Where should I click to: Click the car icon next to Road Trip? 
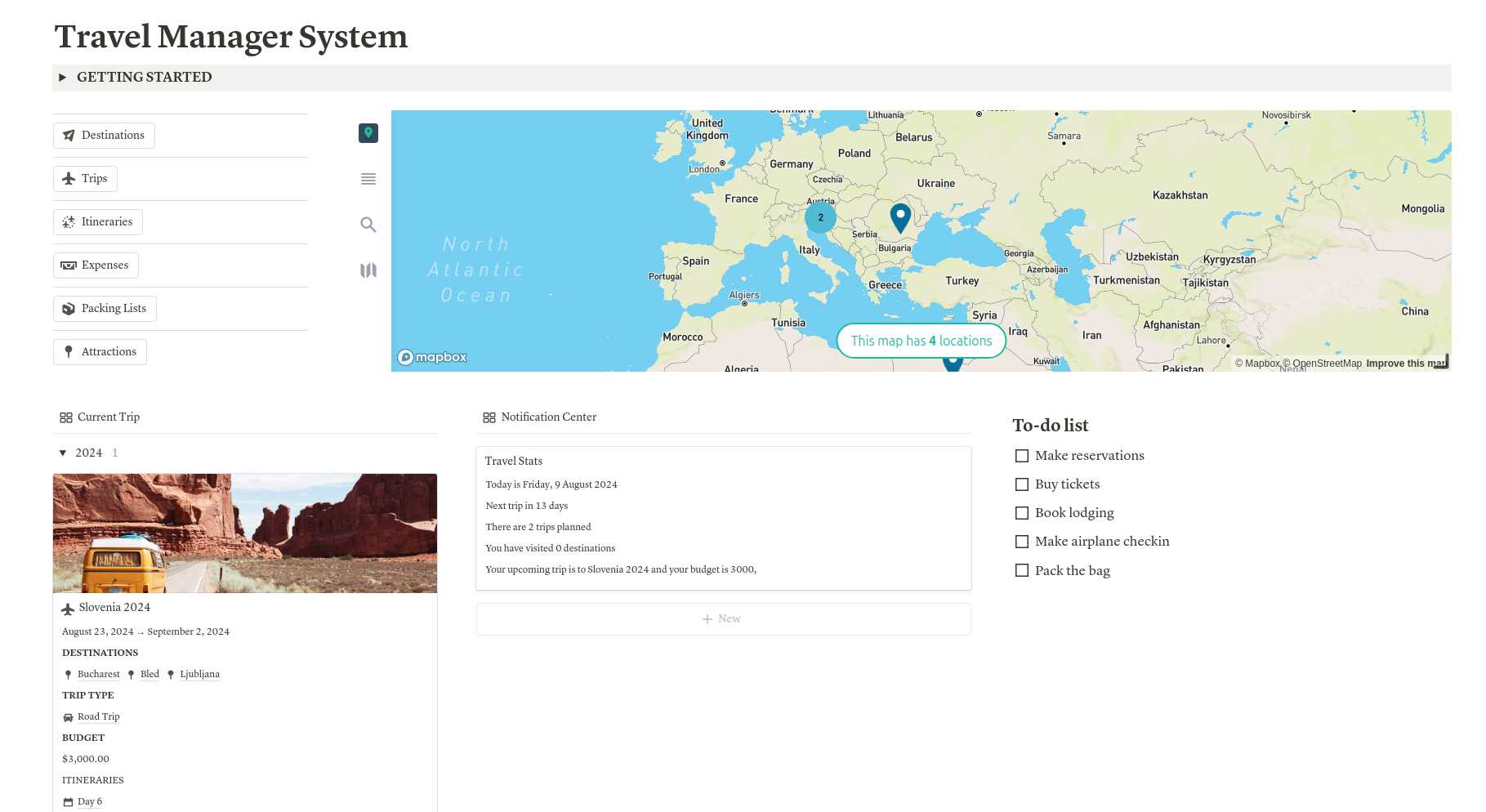point(69,717)
